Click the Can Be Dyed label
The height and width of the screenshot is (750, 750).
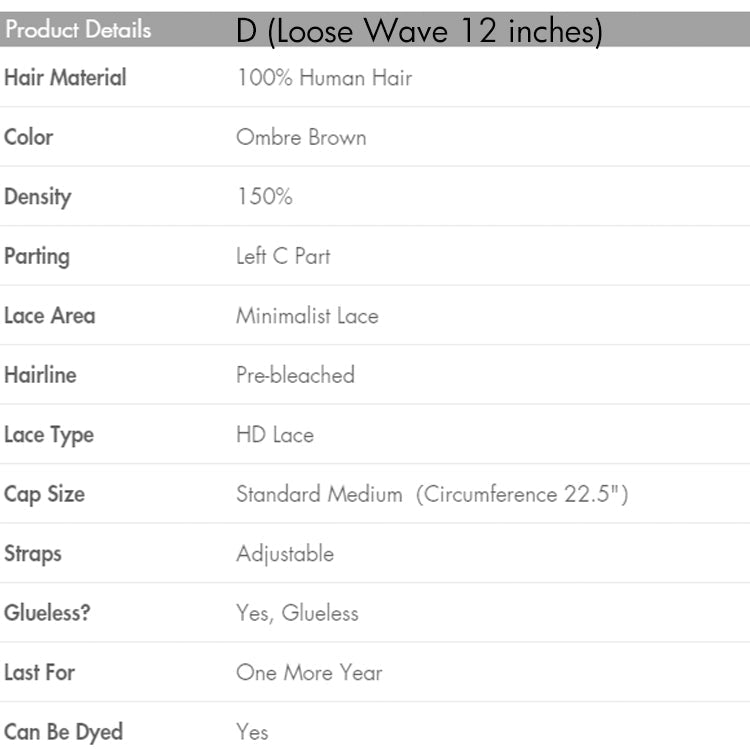pyautogui.click(x=63, y=732)
